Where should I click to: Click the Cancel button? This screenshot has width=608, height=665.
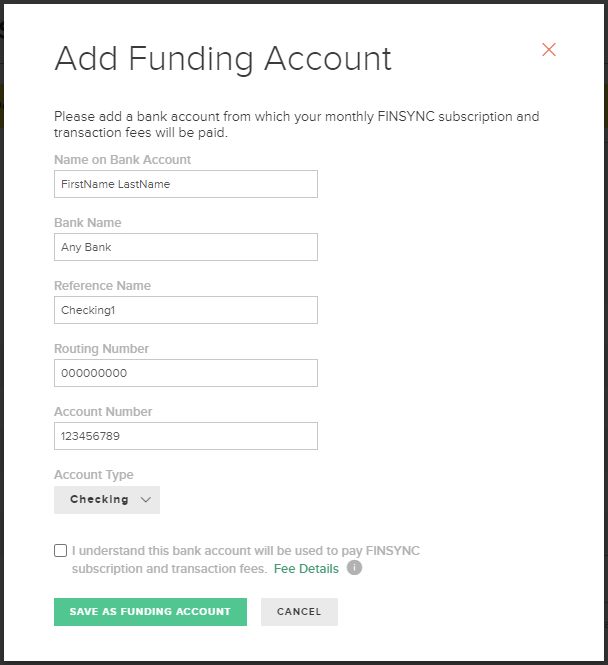(x=299, y=612)
